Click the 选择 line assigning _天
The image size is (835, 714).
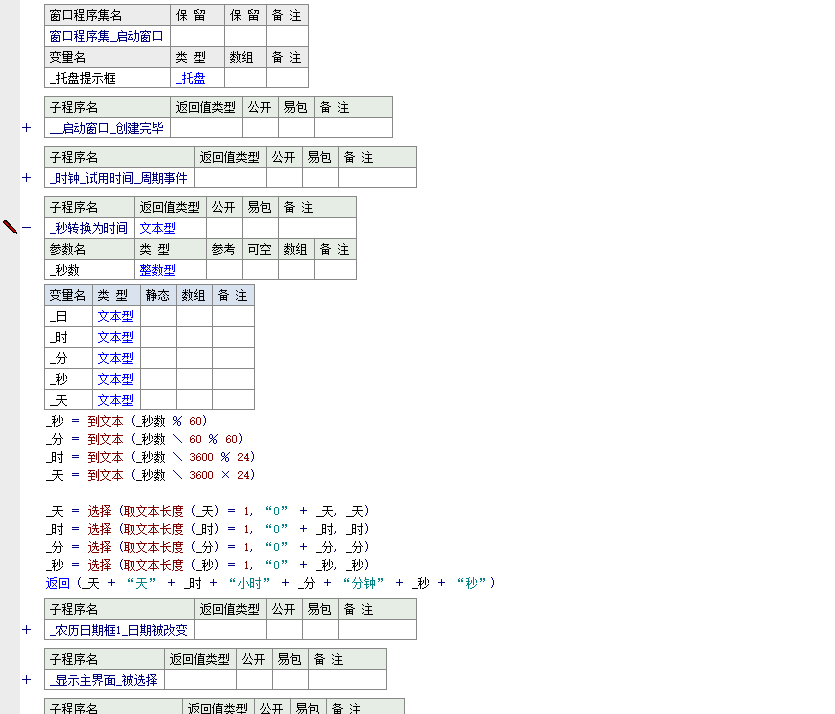click(208, 511)
